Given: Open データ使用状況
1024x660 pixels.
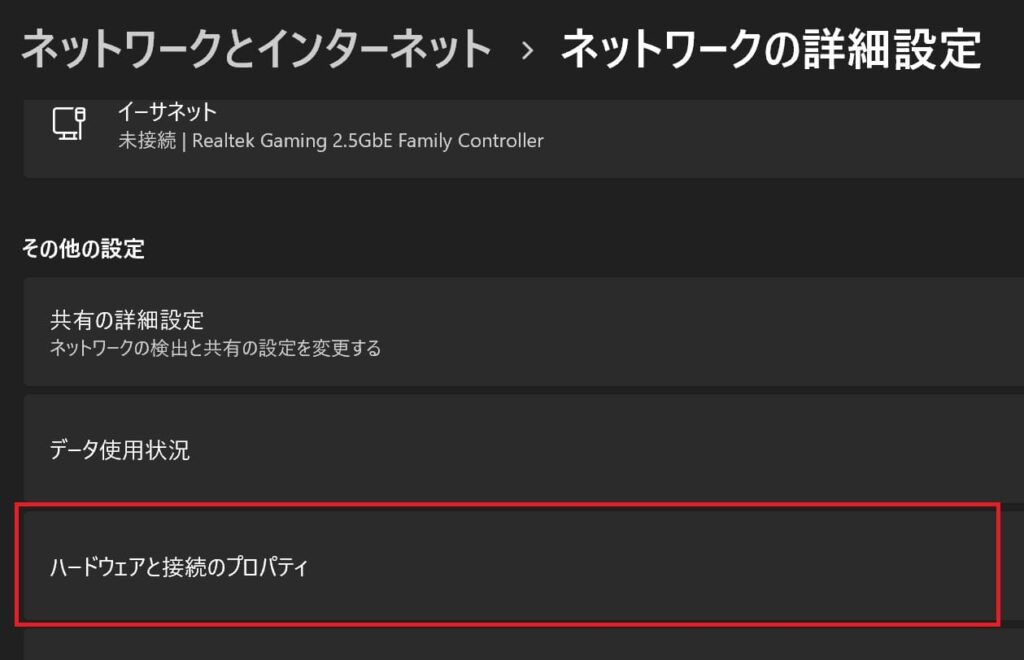Looking at the screenshot, I should click(x=120, y=451).
